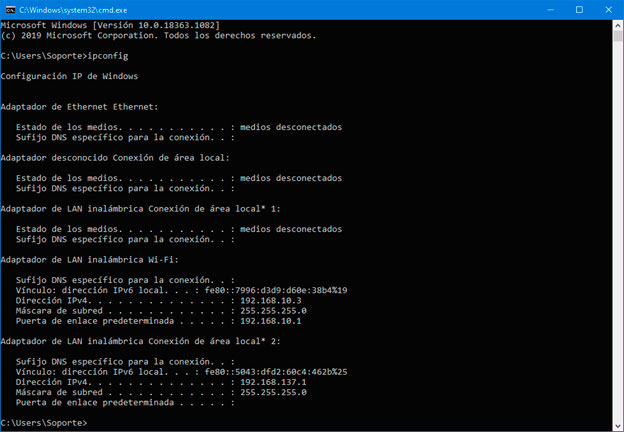This screenshot has width=624, height=432.
Task: Click the IPv4 address 192.168.137.1
Action: point(273,382)
